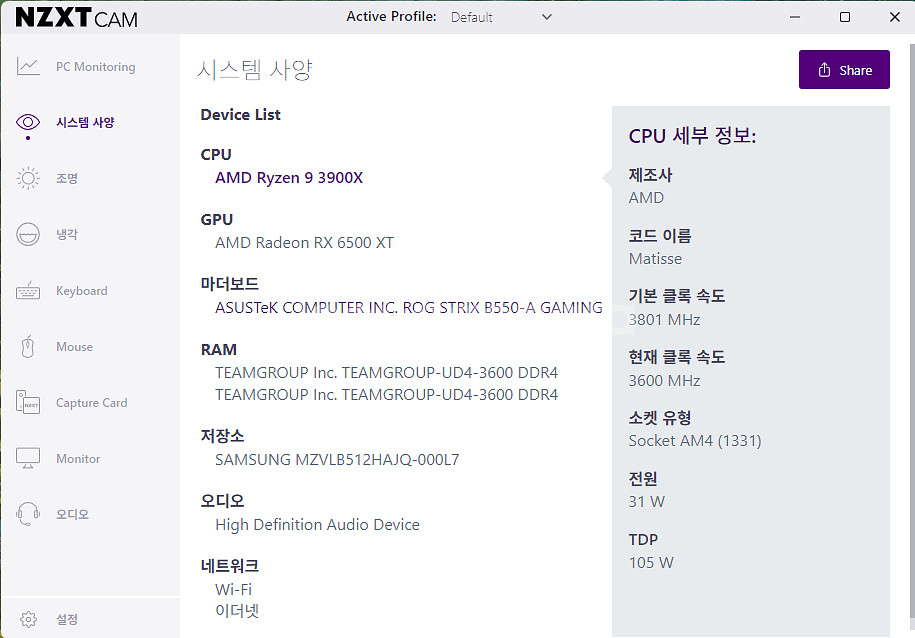915x638 pixels.
Task: Click the 'RAM' category label
Action: click(219, 349)
